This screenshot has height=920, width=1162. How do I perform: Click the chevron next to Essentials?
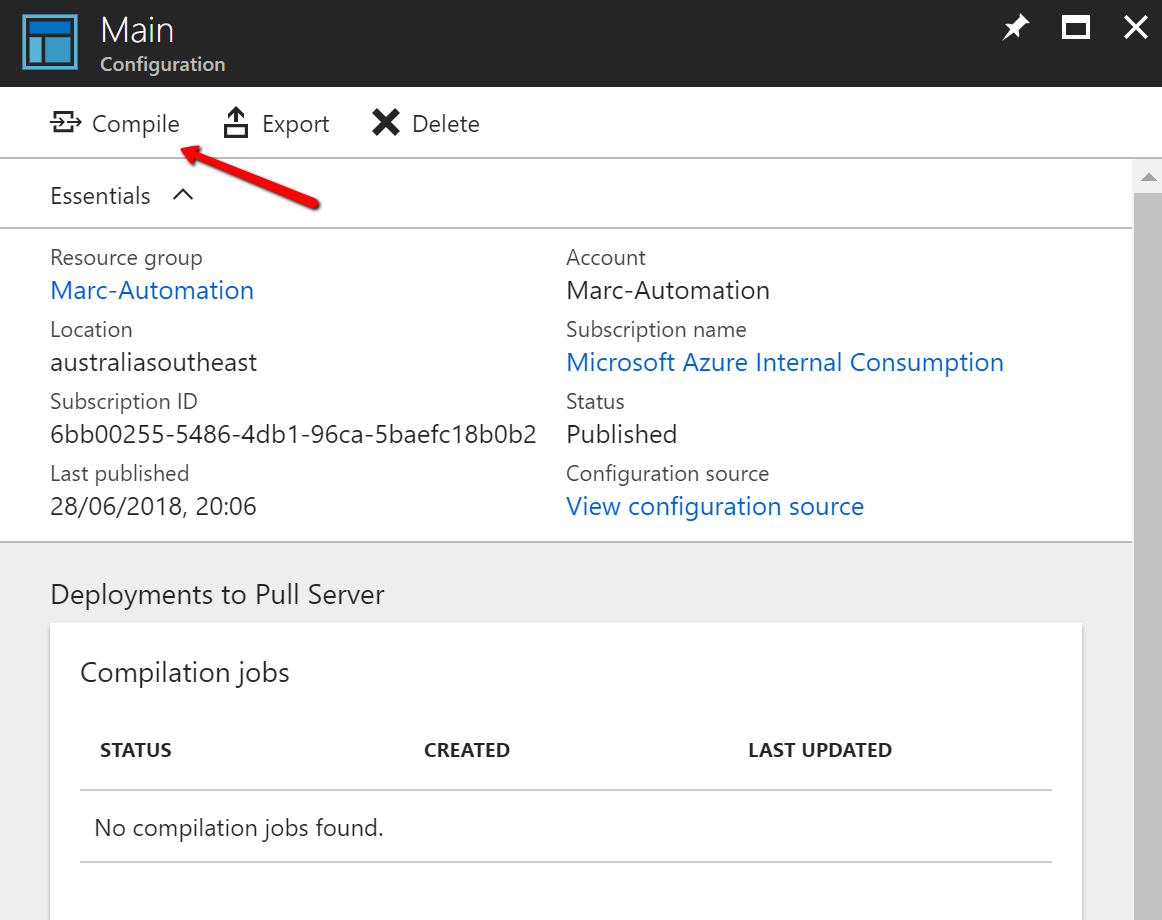point(183,195)
